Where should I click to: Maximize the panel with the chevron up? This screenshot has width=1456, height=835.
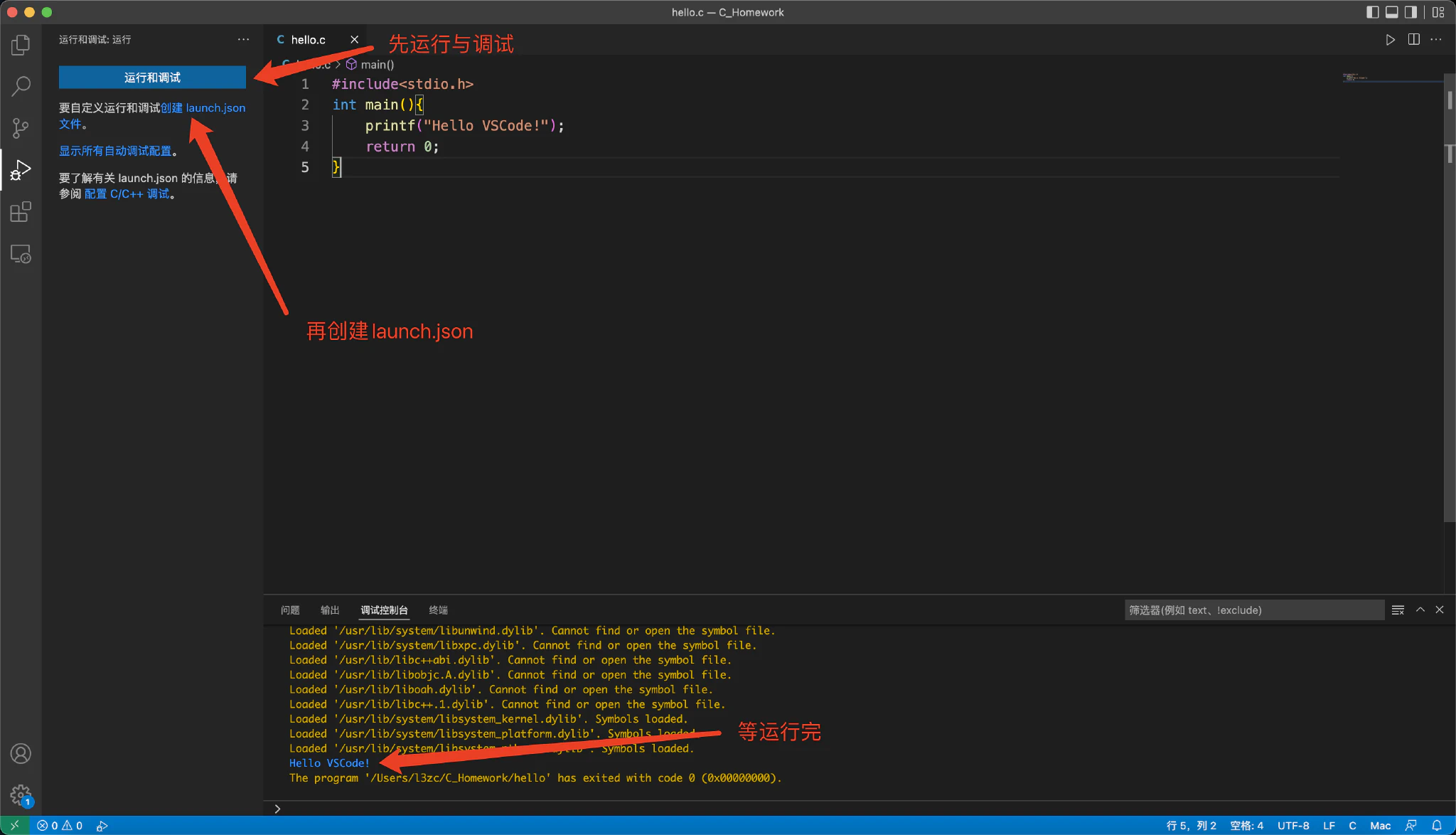(1420, 610)
